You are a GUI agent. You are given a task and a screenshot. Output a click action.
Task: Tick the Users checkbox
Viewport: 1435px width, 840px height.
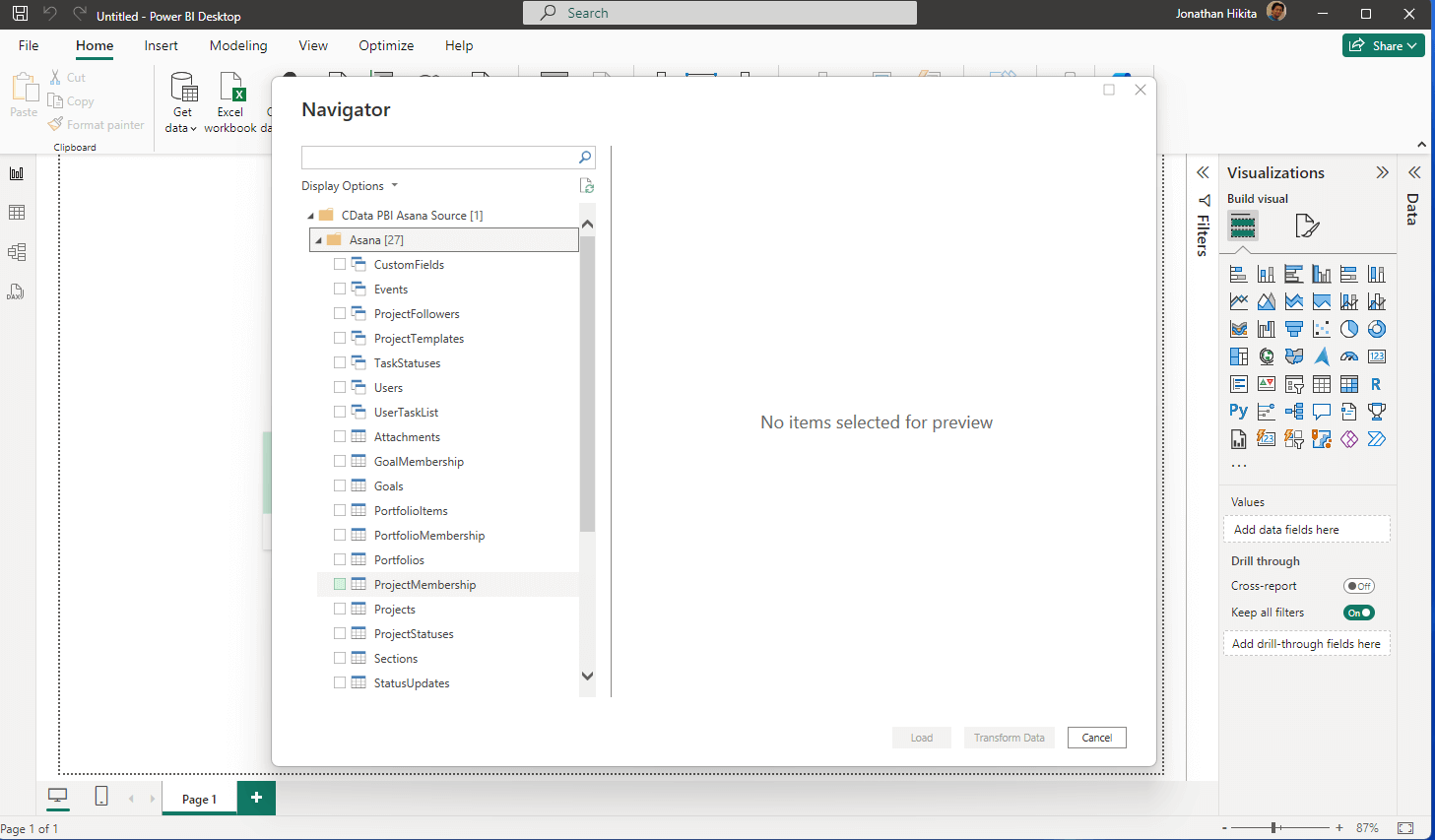pos(340,388)
